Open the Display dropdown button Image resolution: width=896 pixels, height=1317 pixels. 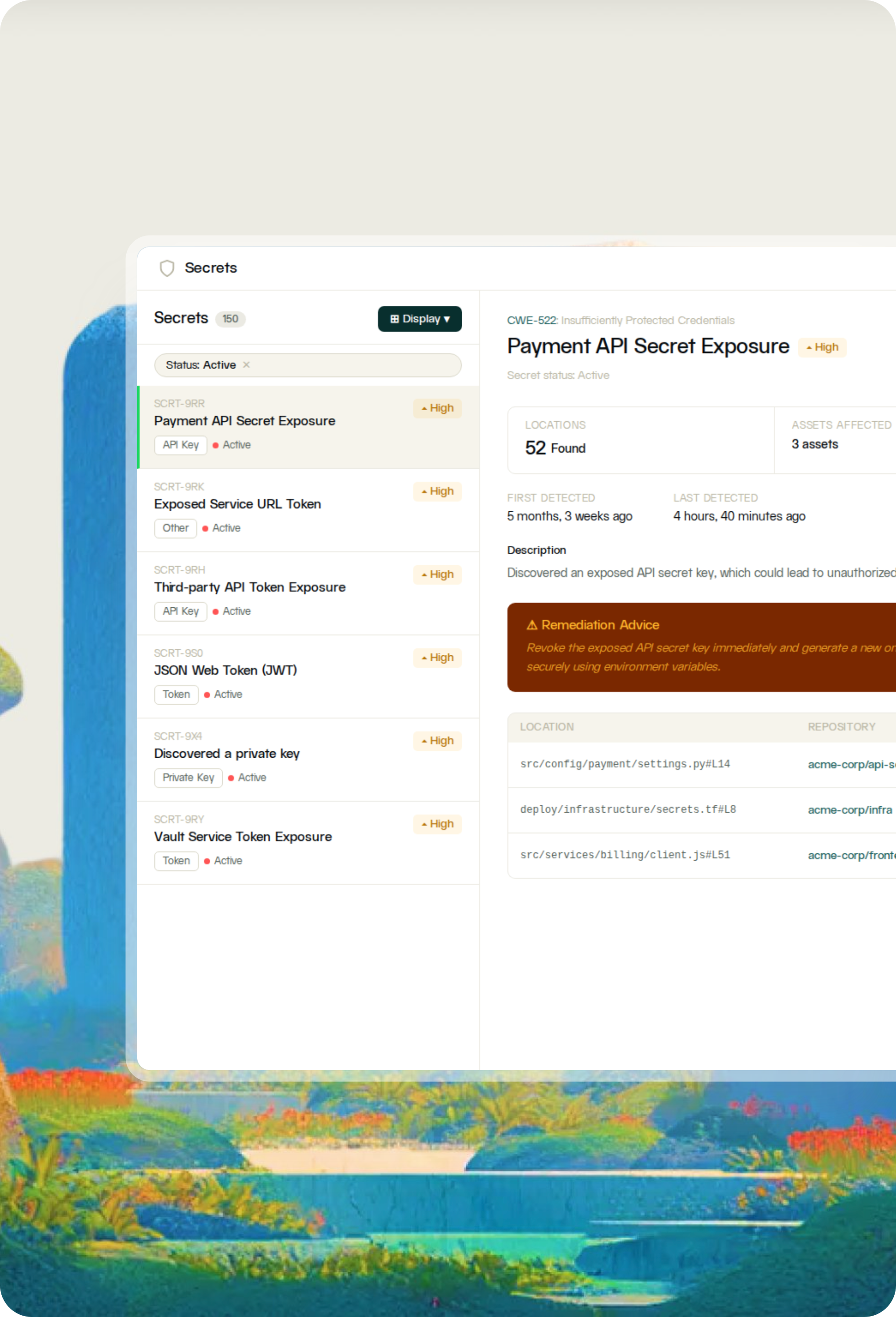pos(419,319)
